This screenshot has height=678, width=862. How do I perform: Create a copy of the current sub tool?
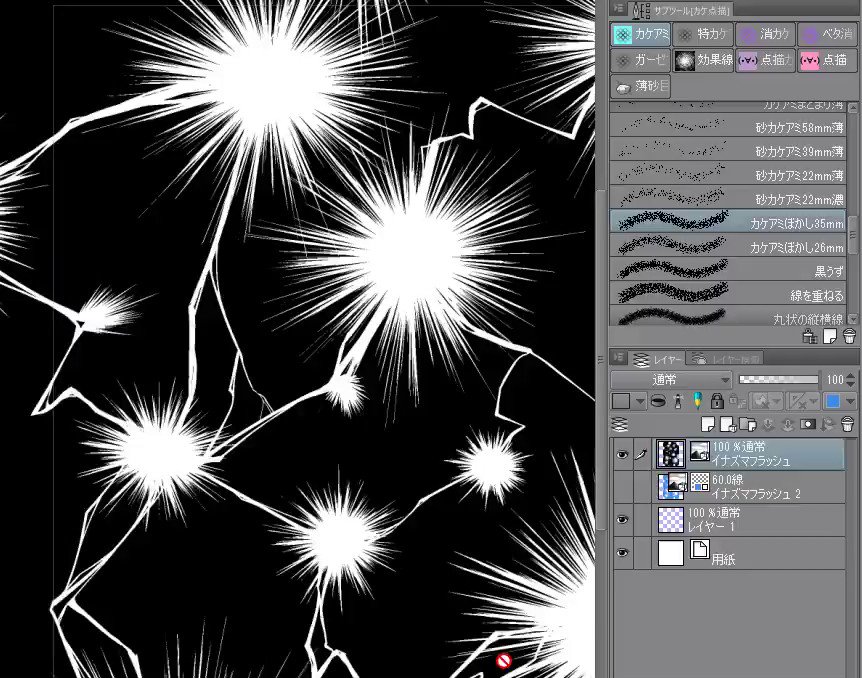(x=830, y=335)
